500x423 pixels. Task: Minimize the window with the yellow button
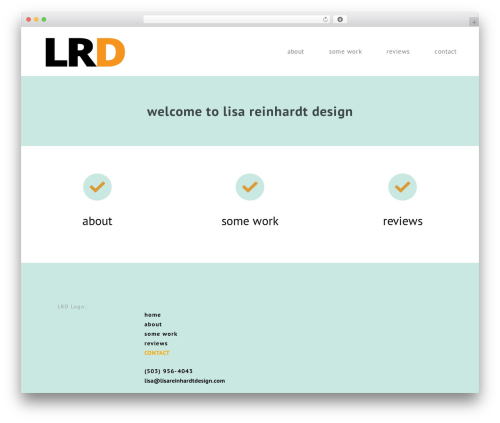click(x=36, y=19)
